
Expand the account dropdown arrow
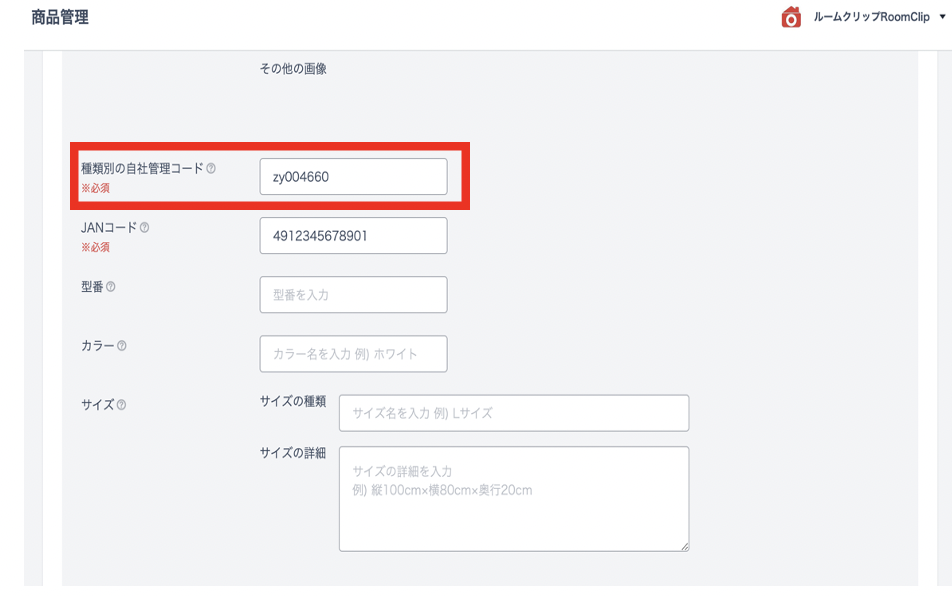tap(942, 18)
